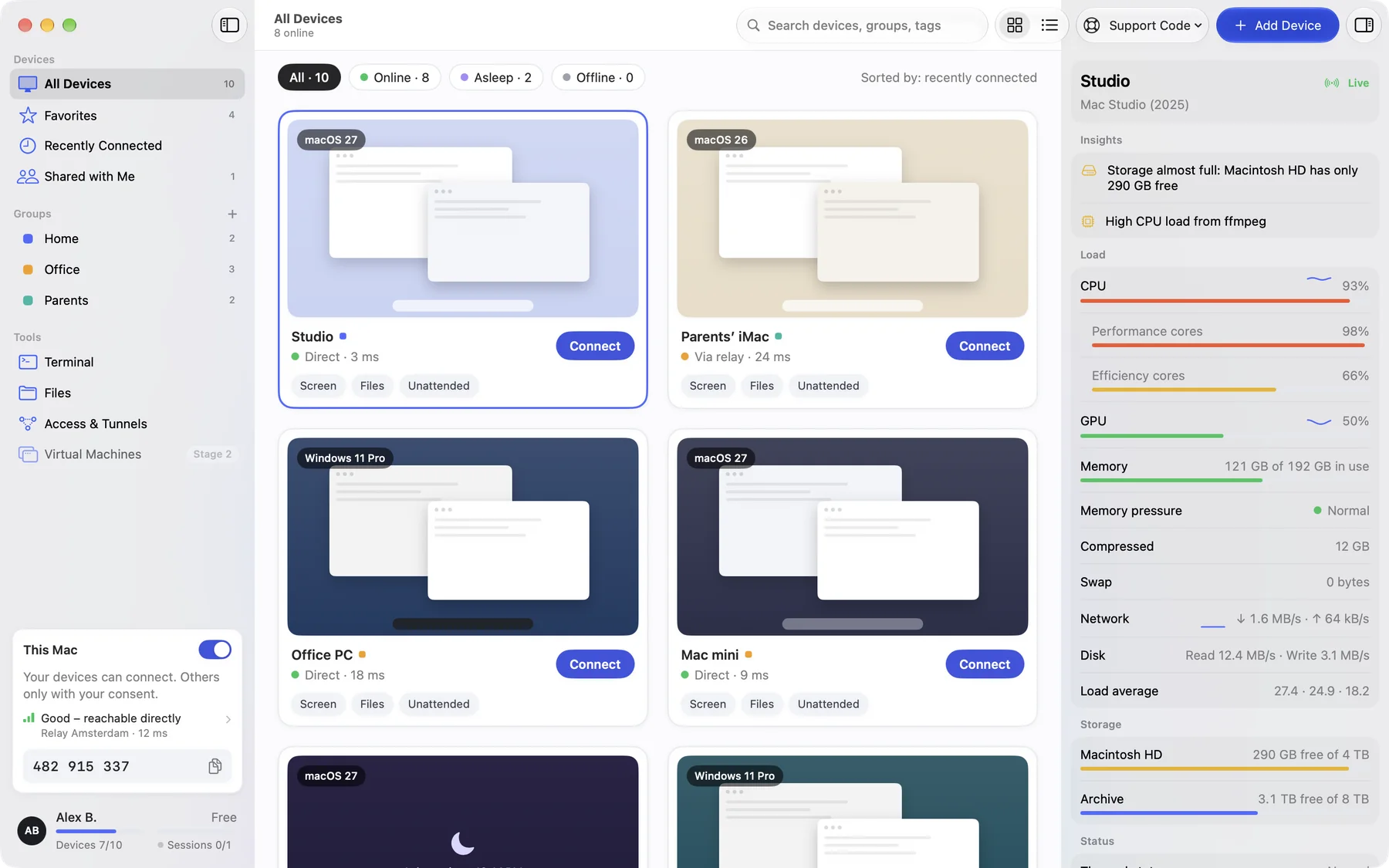This screenshot has width=1389, height=868.
Task: Switch to list view
Action: tap(1049, 25)
